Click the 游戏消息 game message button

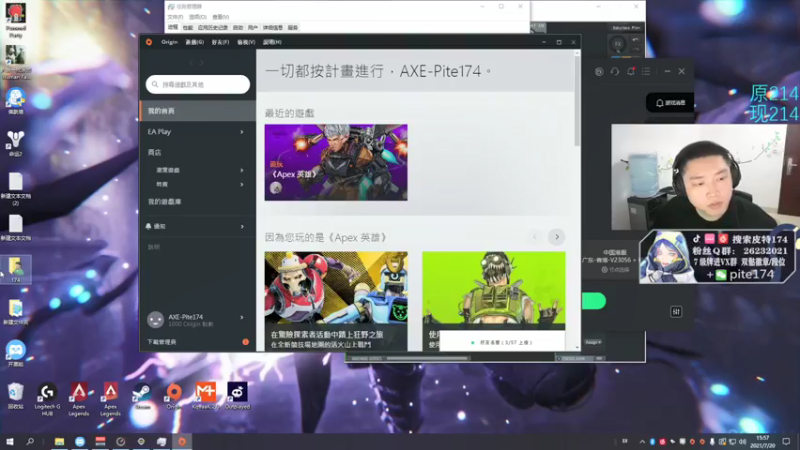click(670, 103)
